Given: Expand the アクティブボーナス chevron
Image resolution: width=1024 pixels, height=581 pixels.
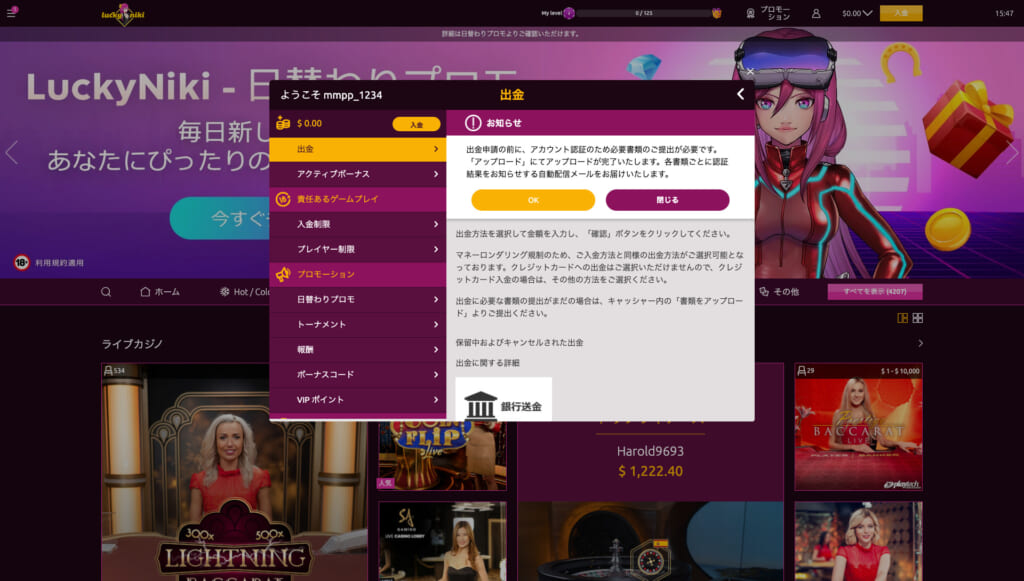Looking at the screenshot, I should [x=436, y=174].
